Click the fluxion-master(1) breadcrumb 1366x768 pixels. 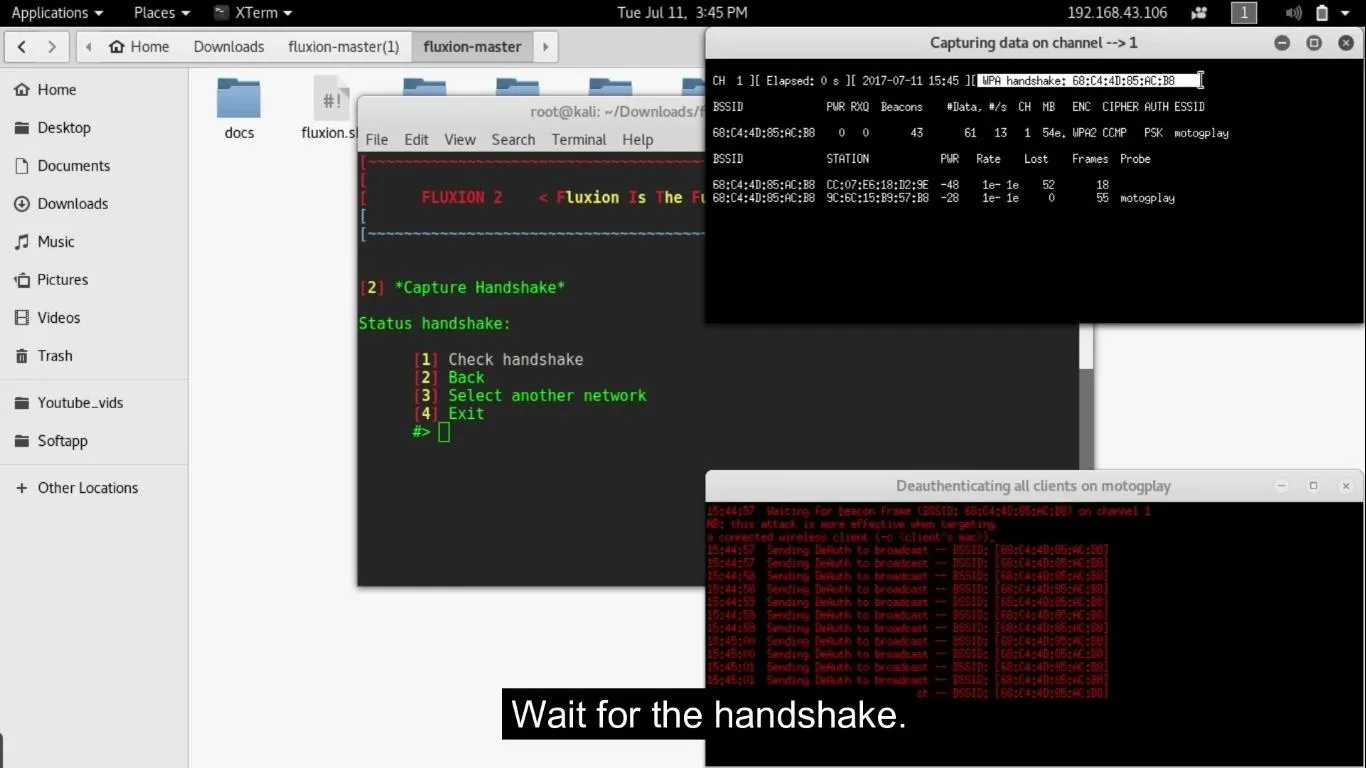coord(343,47)
